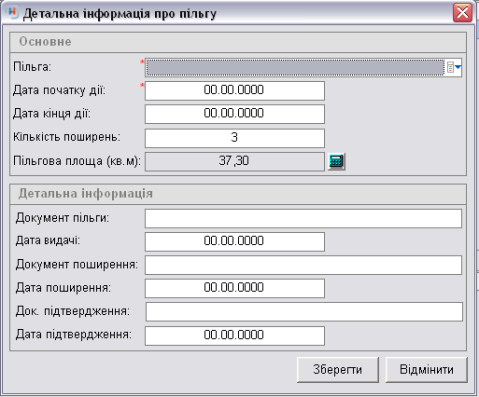Viewport: 479px width, 397px height.
Task: Click the Пільгова площа (кв.м) value field
Action: (x=235, y=162)
